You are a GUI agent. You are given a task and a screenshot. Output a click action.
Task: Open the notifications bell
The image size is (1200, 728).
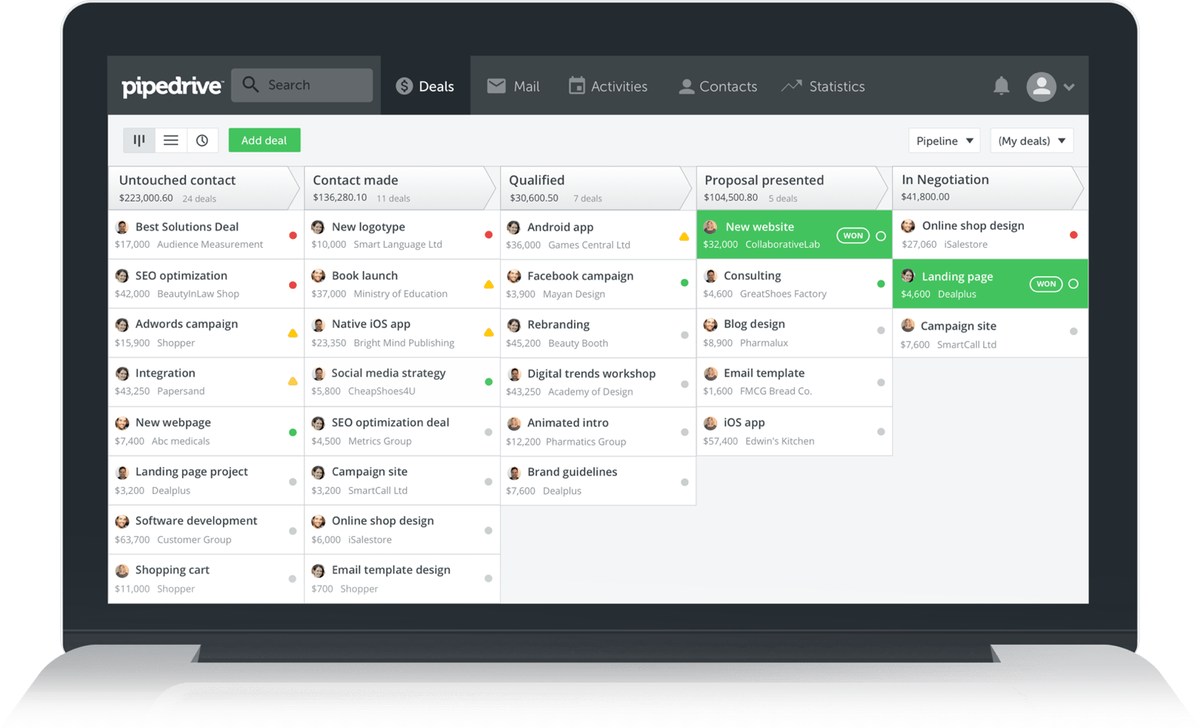(1001, 86)
